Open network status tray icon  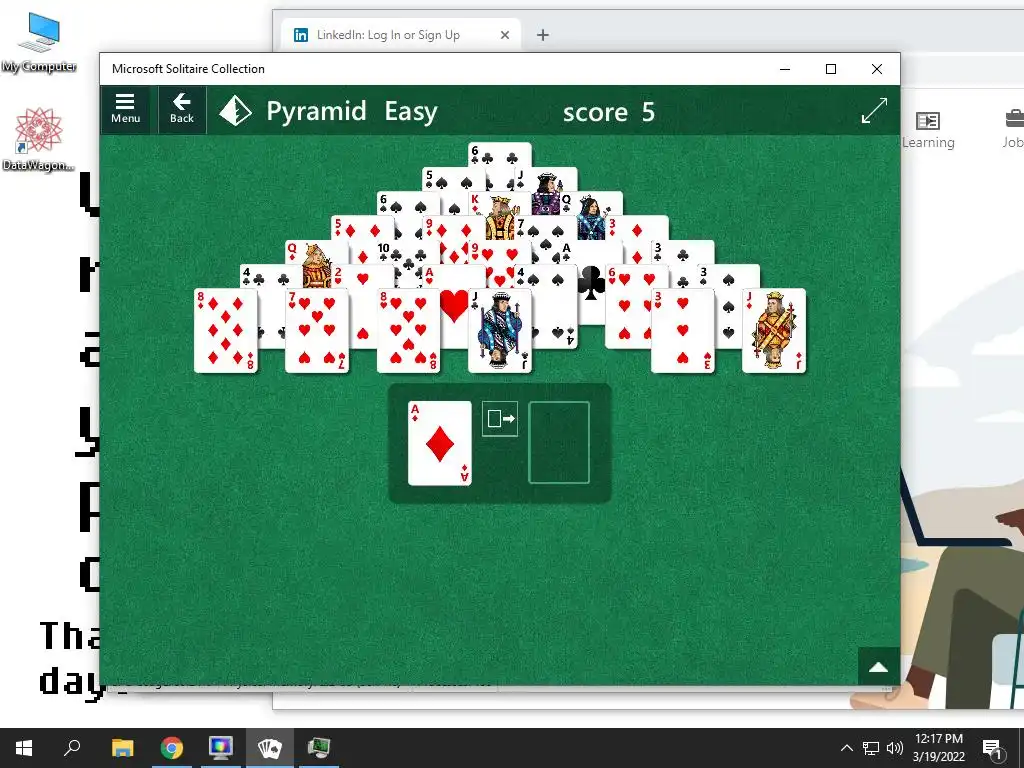tap(871, 748)
